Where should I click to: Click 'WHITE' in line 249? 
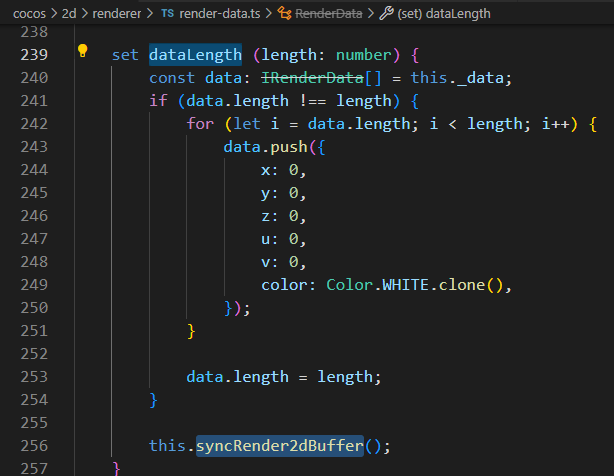click(405, 285)
